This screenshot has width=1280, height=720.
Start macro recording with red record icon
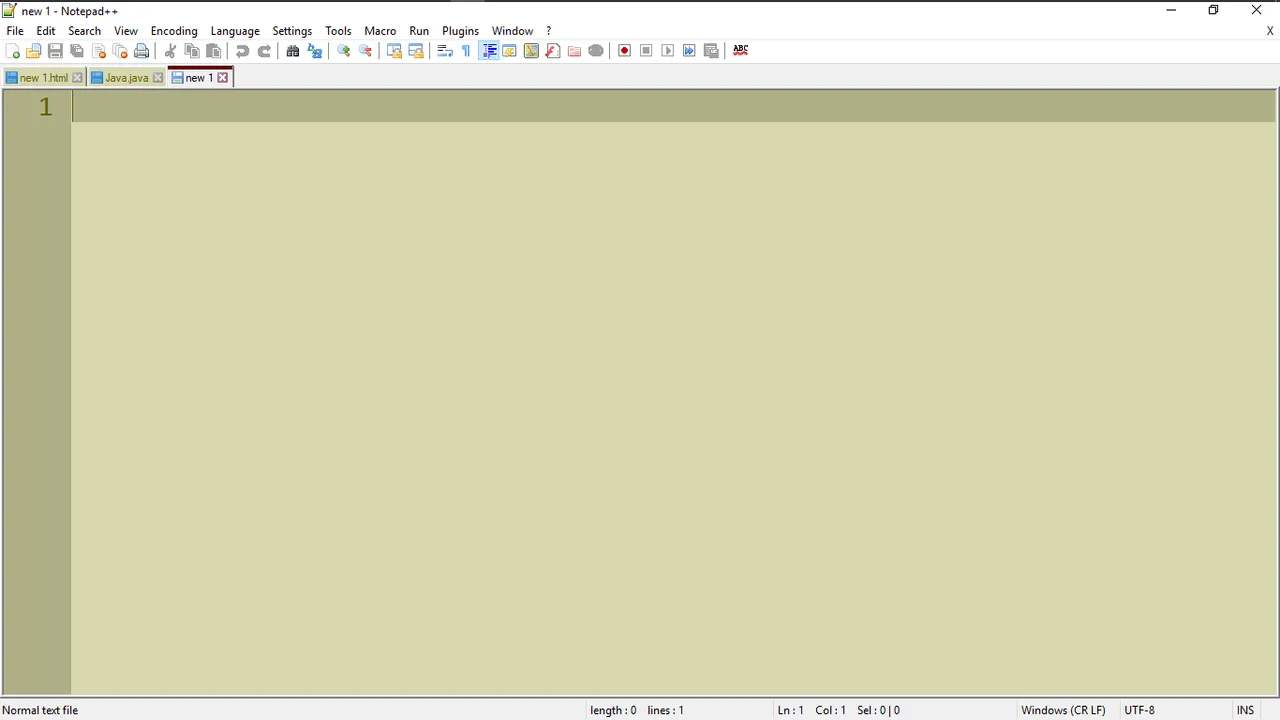point(624,51)
